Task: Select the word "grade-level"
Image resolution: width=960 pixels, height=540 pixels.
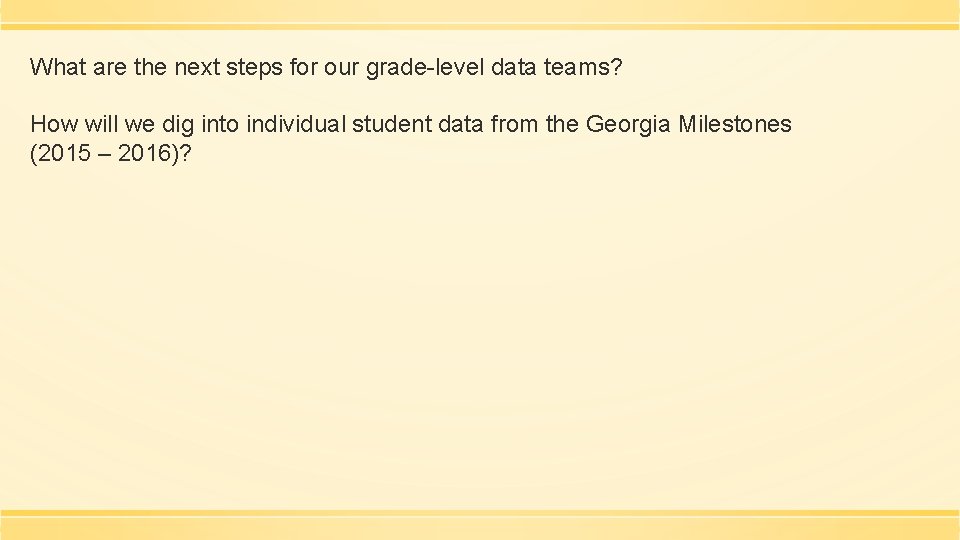Action: click(x=423, y=68)
